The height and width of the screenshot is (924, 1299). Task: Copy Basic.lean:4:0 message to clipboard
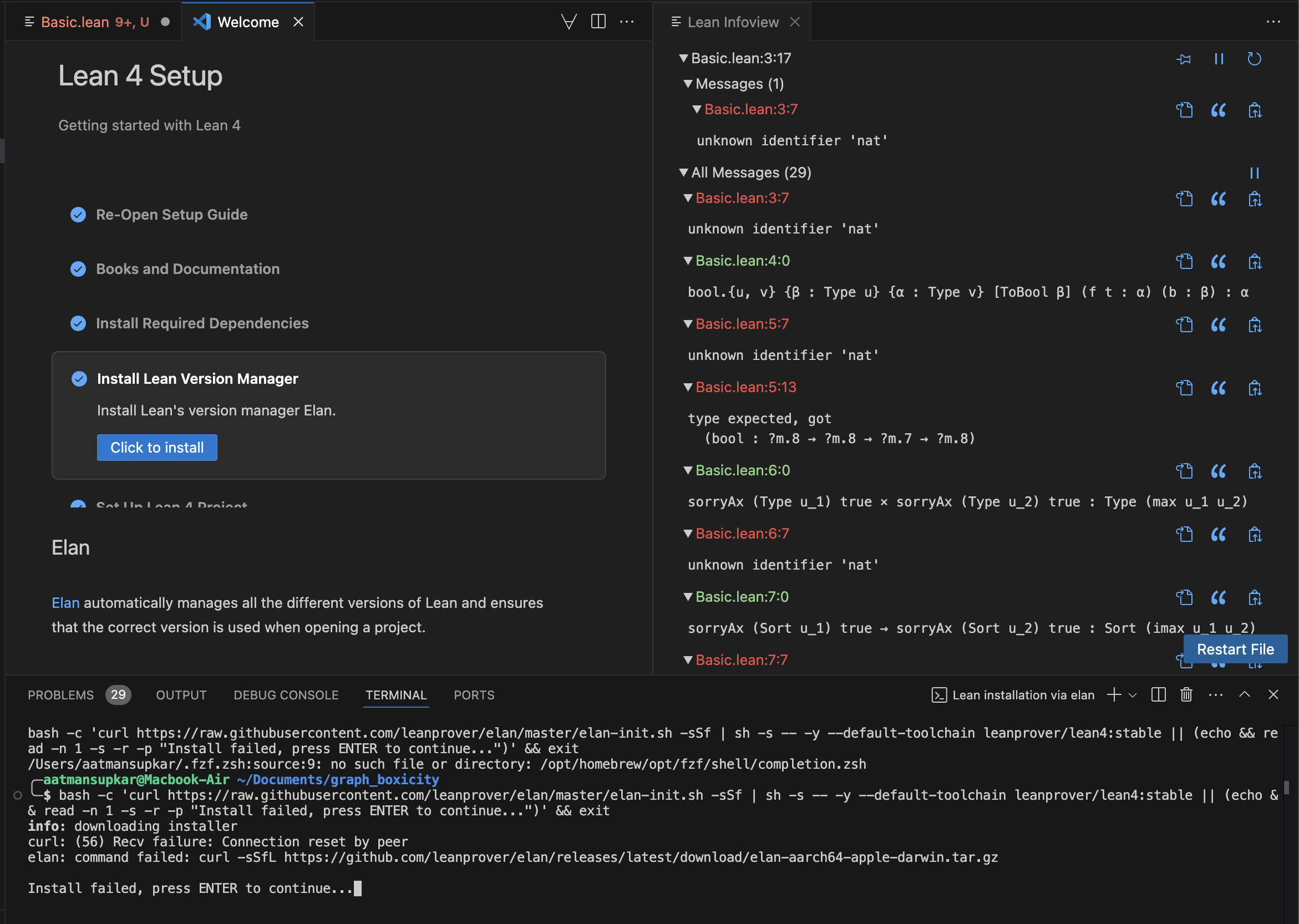[x=1255, y=262]
